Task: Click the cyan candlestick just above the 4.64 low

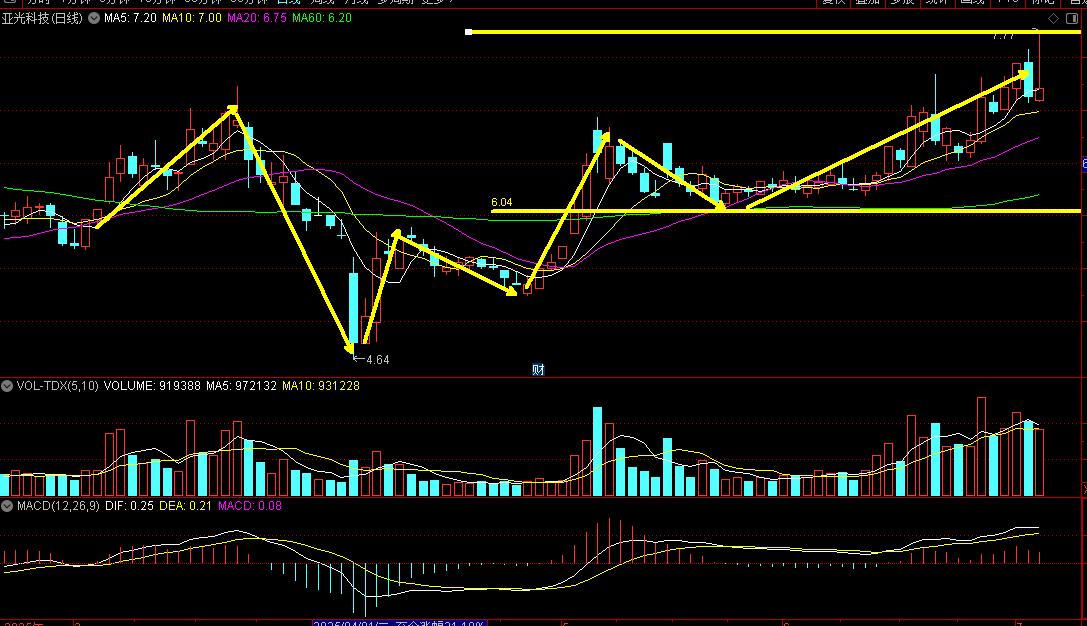Action: tap(354, 307)
